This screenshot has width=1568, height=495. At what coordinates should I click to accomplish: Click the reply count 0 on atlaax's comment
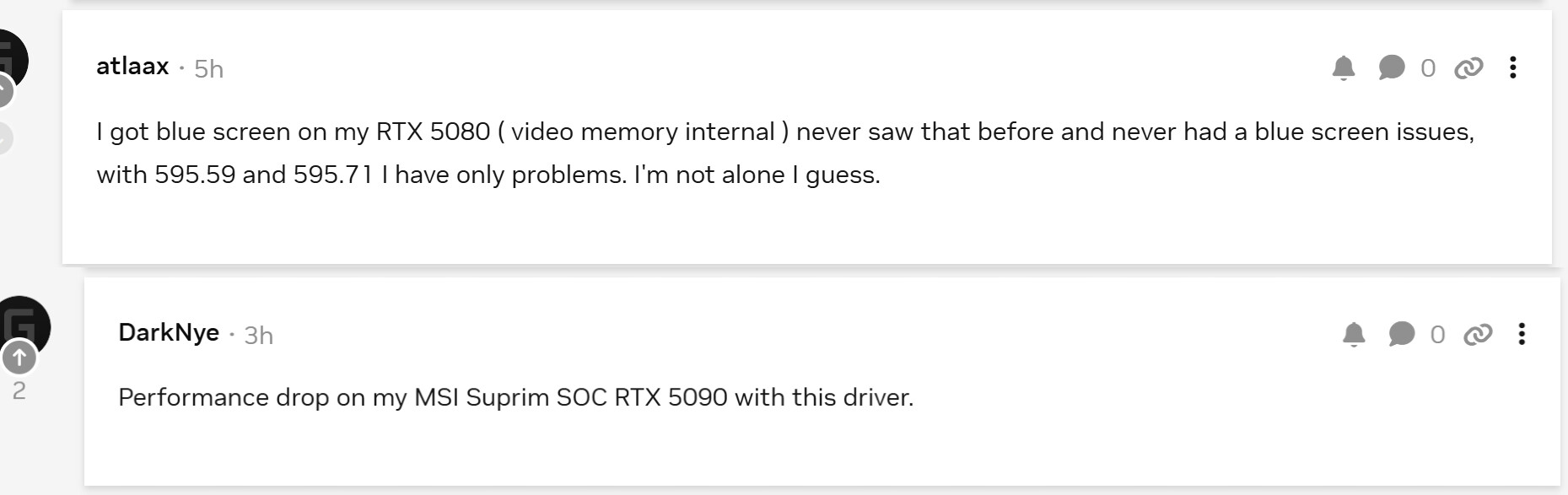point(1428,68)
